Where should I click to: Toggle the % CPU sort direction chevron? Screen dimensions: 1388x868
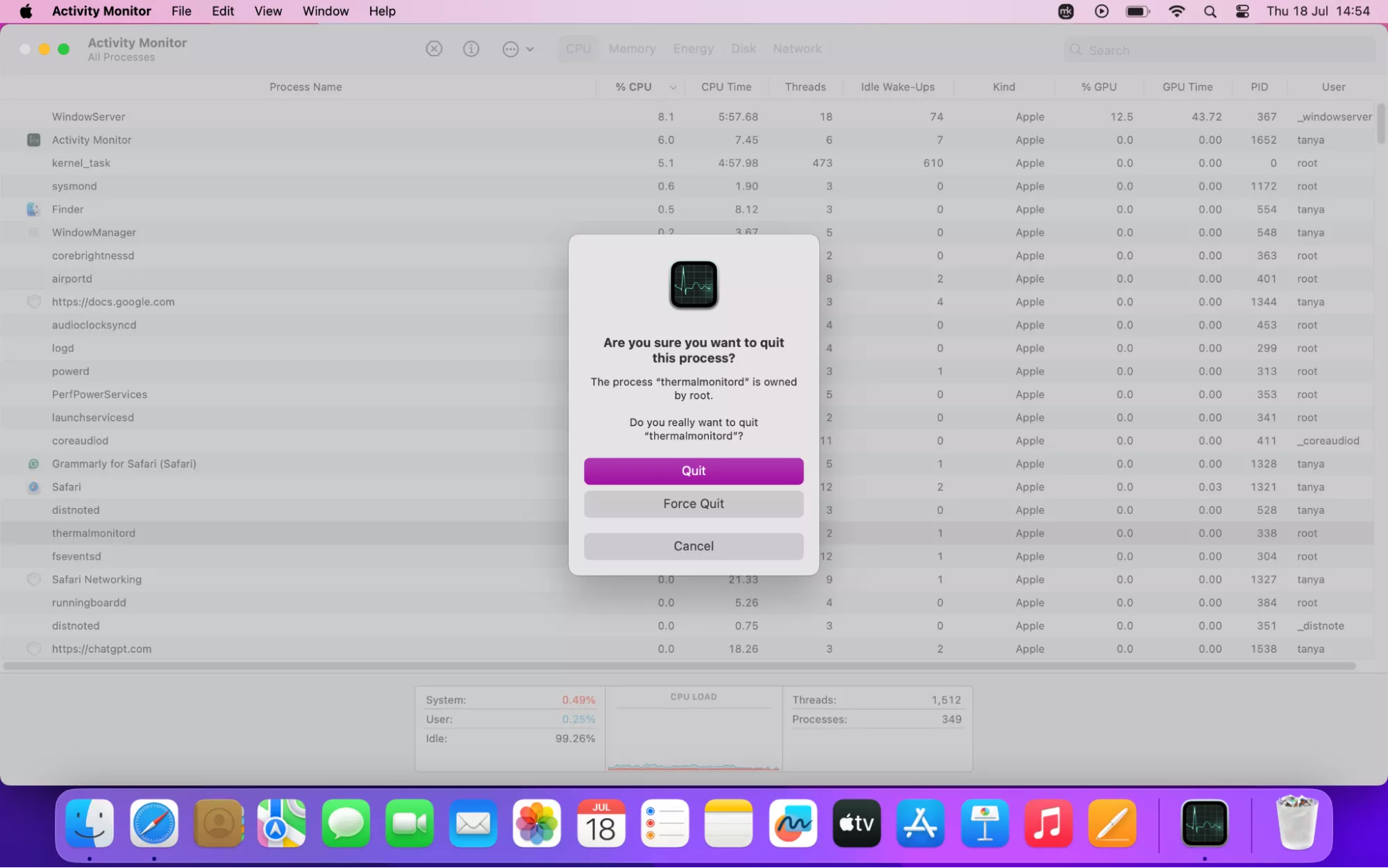672,87
